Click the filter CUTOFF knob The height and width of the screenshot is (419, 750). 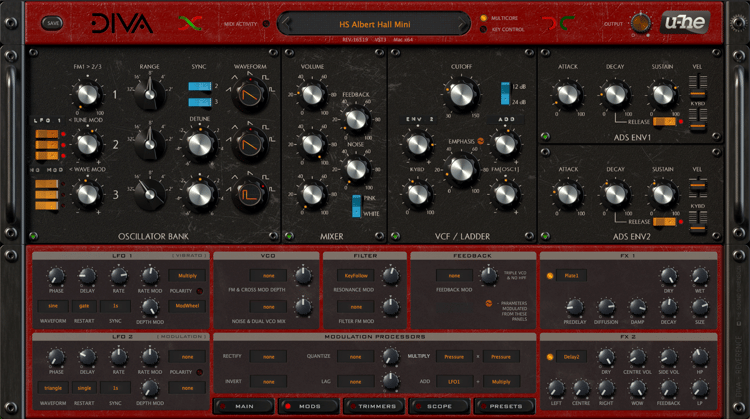click(x=462, y=95)
